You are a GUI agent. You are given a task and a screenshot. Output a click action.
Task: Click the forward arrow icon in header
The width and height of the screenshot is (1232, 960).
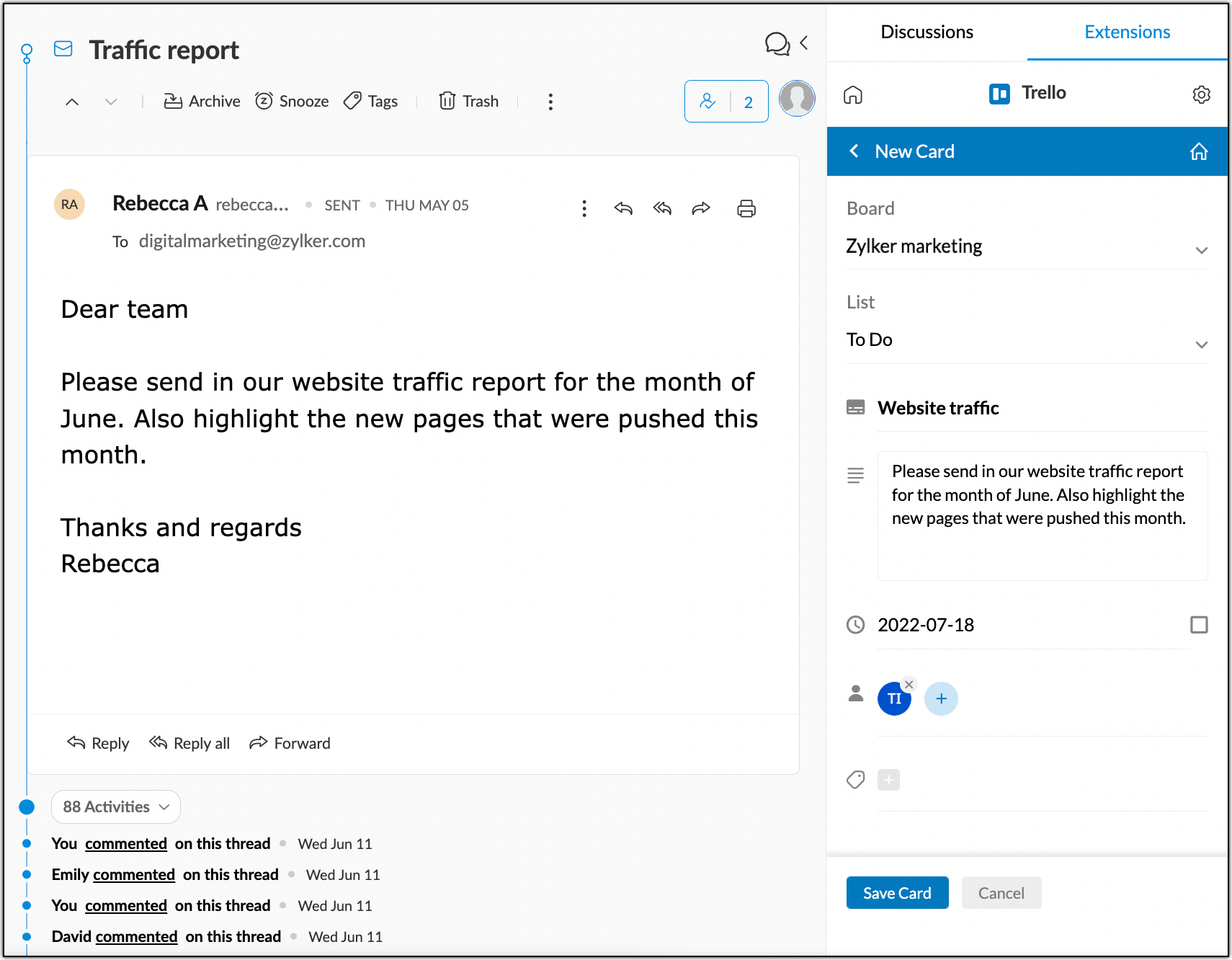(700, 209)
